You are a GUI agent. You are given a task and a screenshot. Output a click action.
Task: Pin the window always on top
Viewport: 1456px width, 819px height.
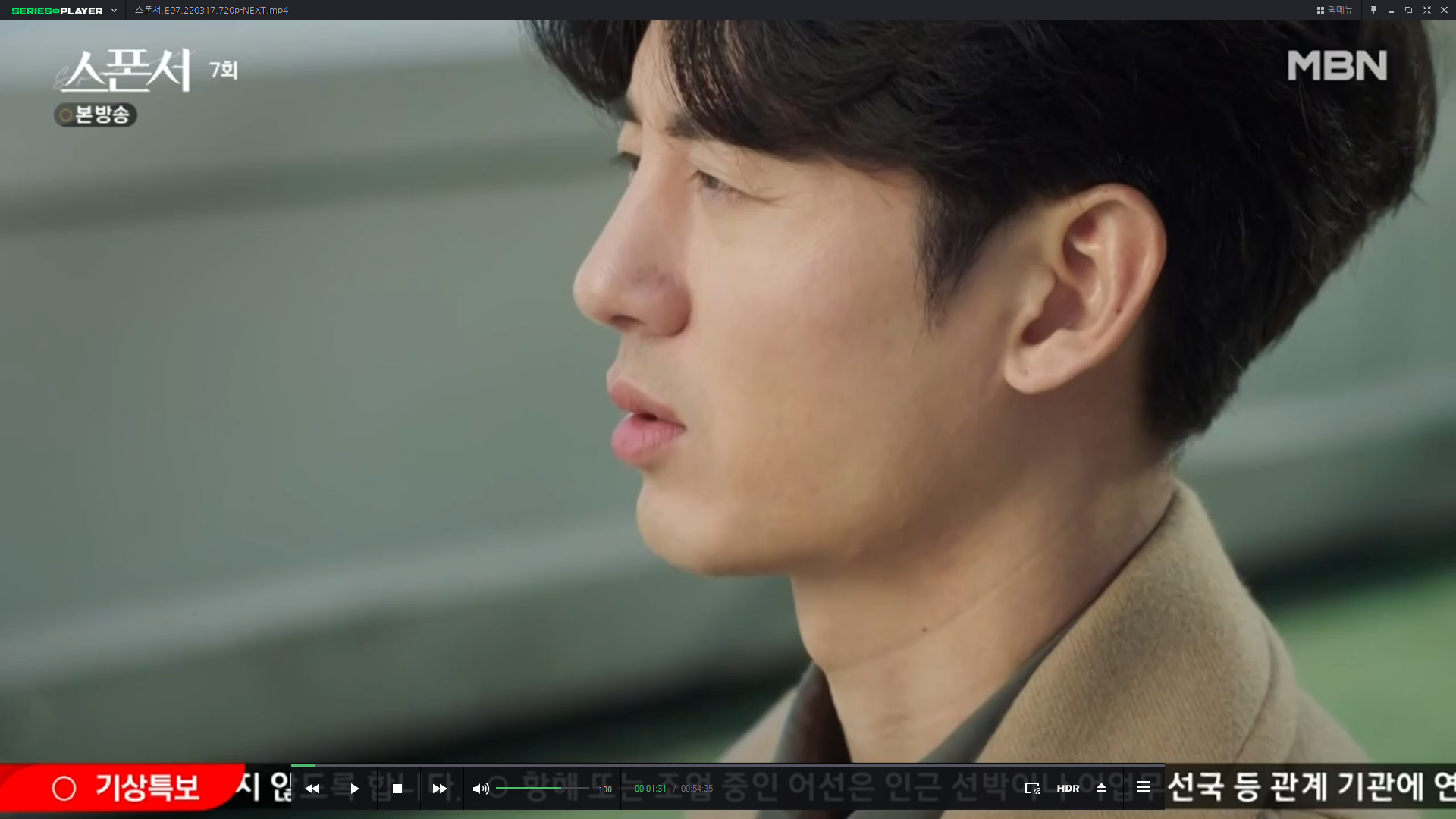1373,10
